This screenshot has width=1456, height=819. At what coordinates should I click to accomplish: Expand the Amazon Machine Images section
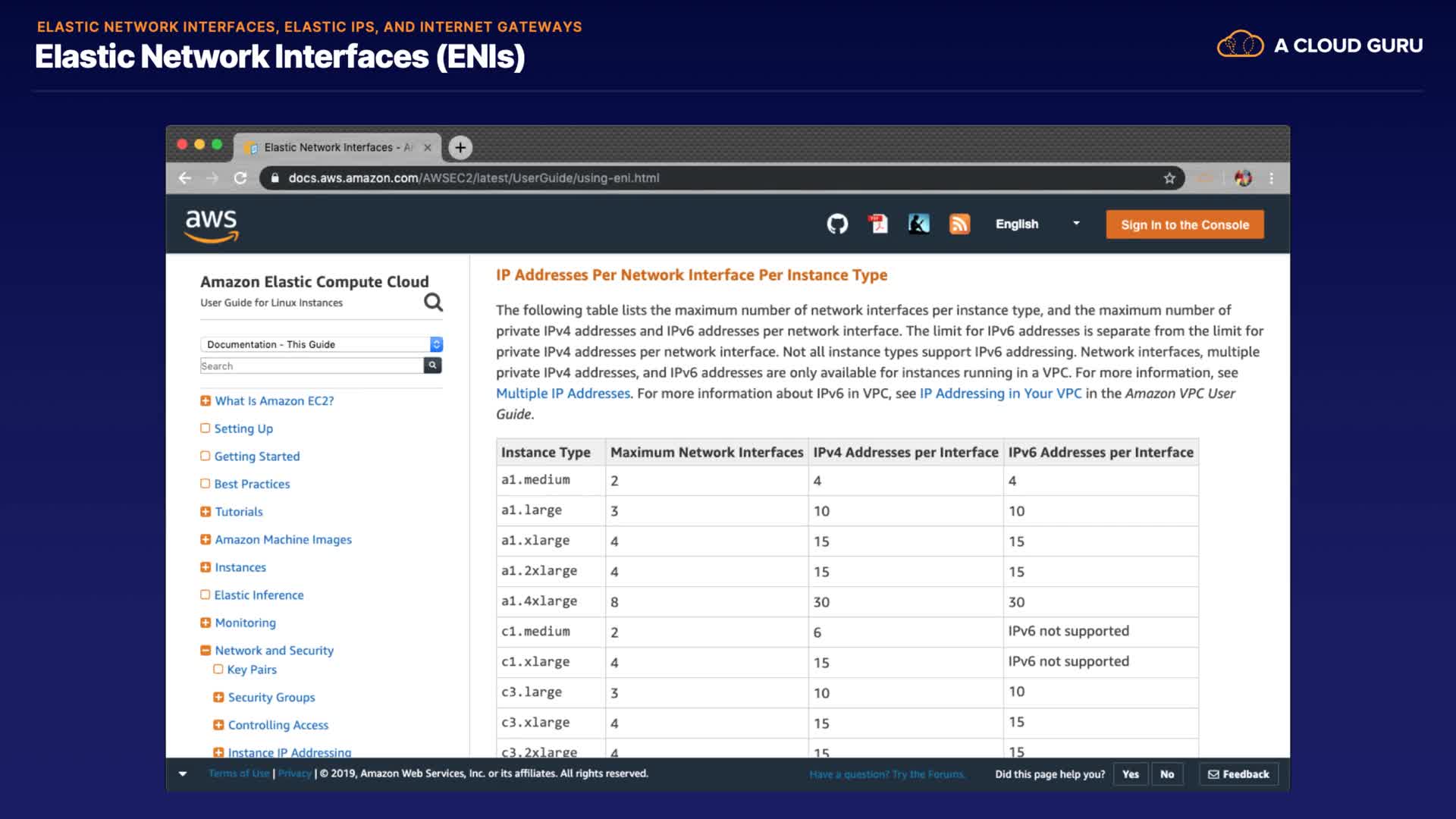tap(206, 540)
